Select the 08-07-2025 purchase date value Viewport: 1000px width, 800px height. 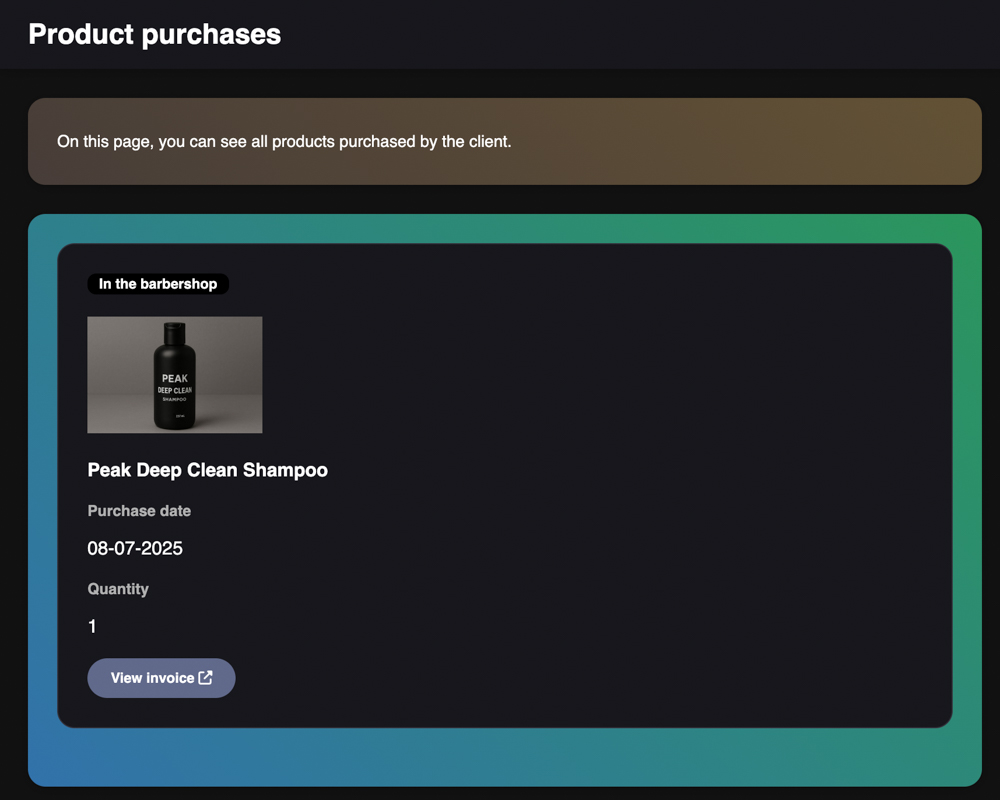(x=135, y=548)
